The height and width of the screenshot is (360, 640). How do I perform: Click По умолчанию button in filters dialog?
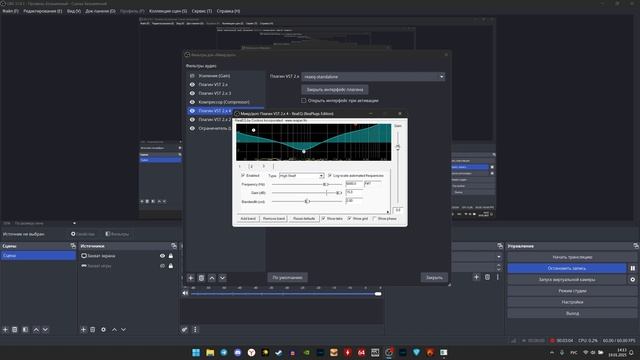pos(287,278)
